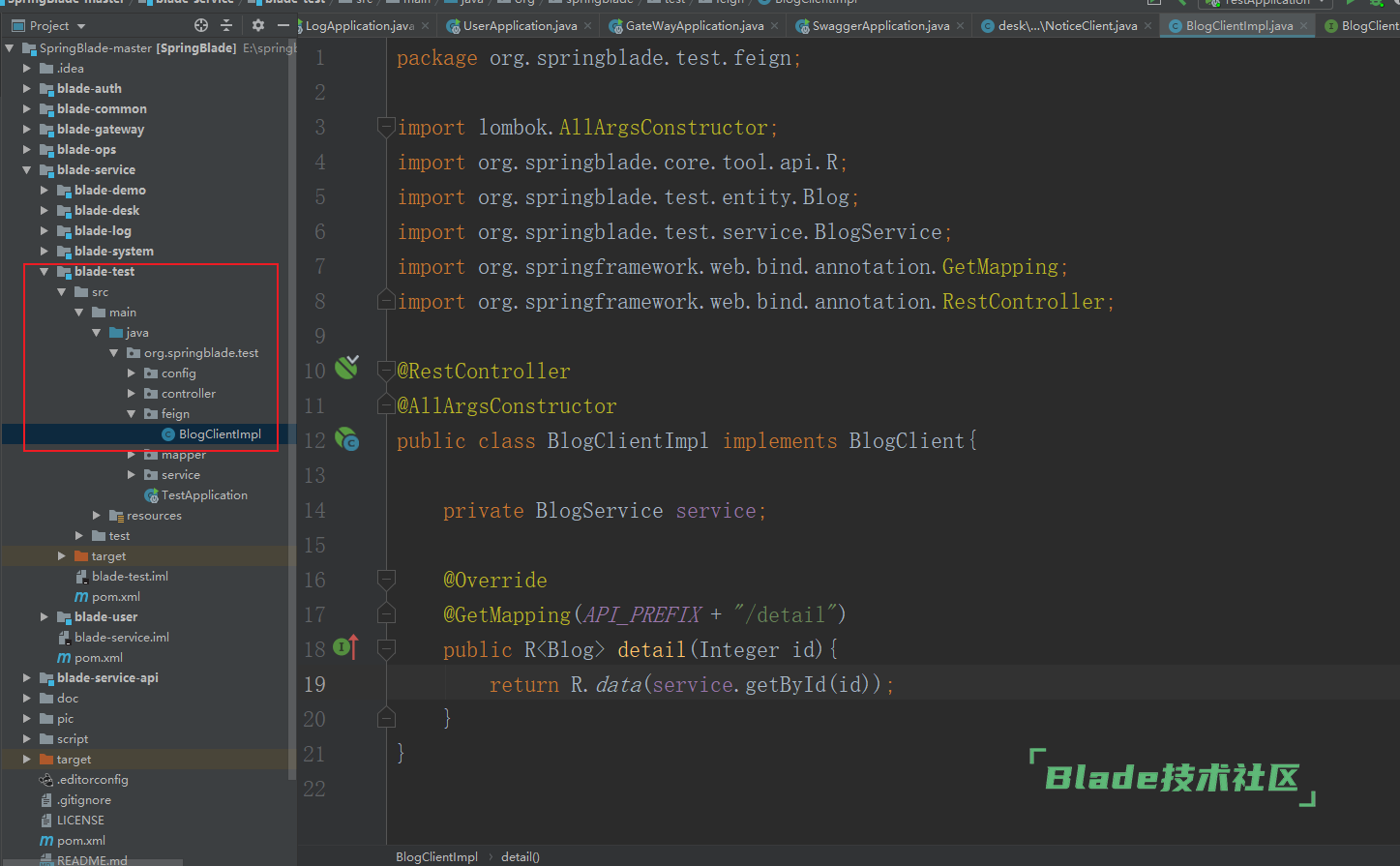1400x866 pixels.
Task: Expand the blade-system module
Action: click(x=45, y=252)
